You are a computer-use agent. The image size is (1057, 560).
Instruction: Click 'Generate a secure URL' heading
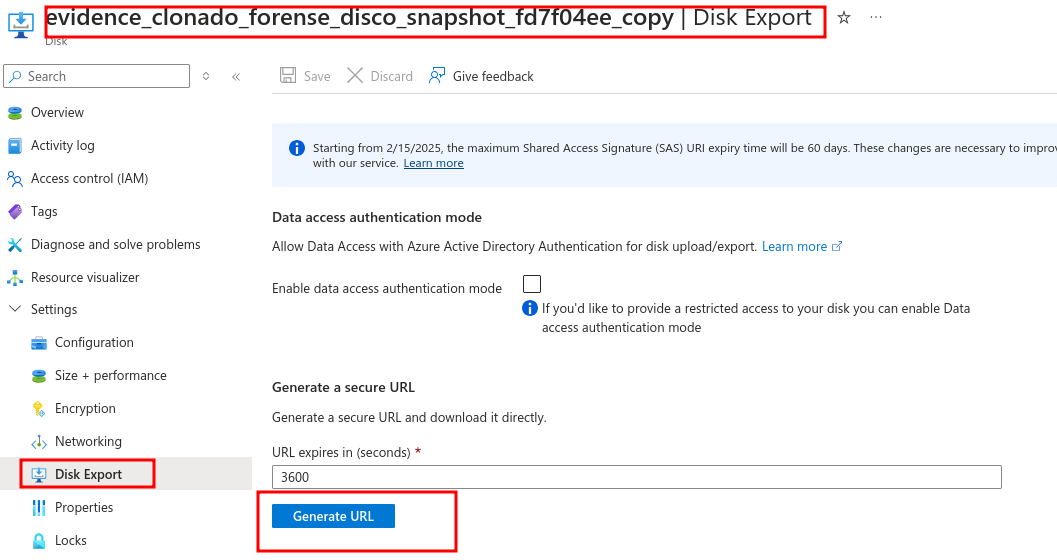tap(343, 387)
